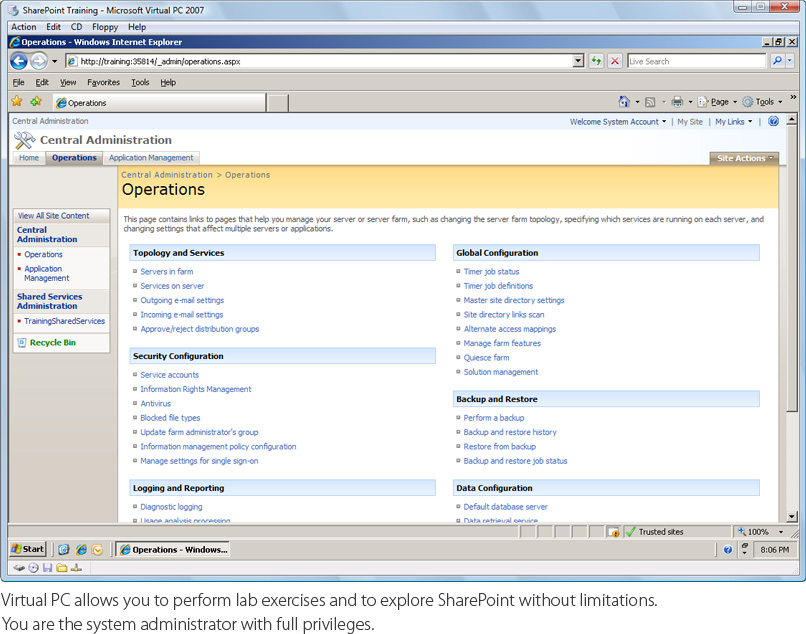Viewport: 806px width, 634px height.
Task: Open SharePoint help via blue question mark icon
Action: click(773, 121)
